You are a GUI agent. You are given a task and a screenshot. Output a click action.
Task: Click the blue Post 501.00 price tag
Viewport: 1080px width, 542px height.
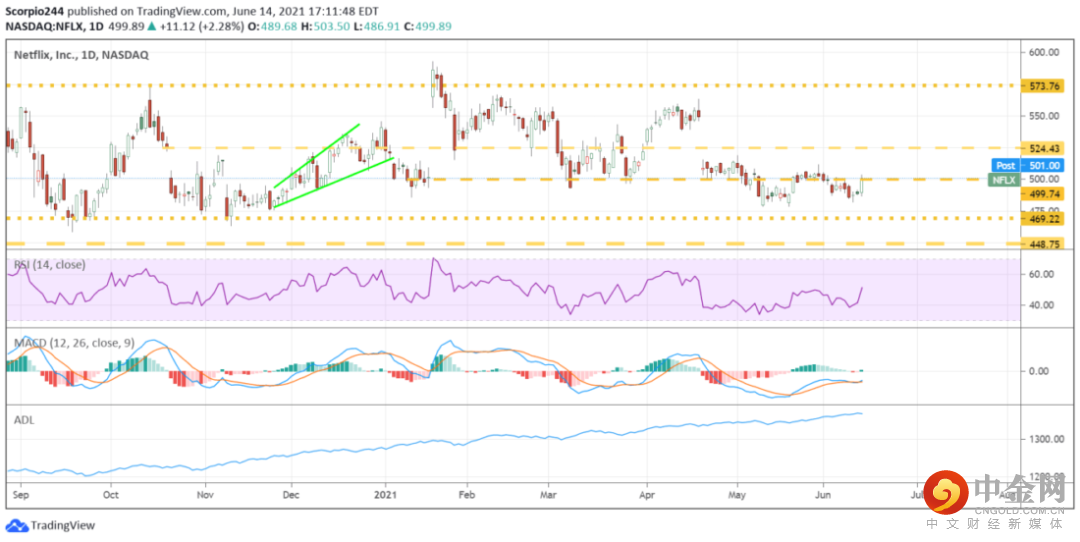click(1030, 165)
